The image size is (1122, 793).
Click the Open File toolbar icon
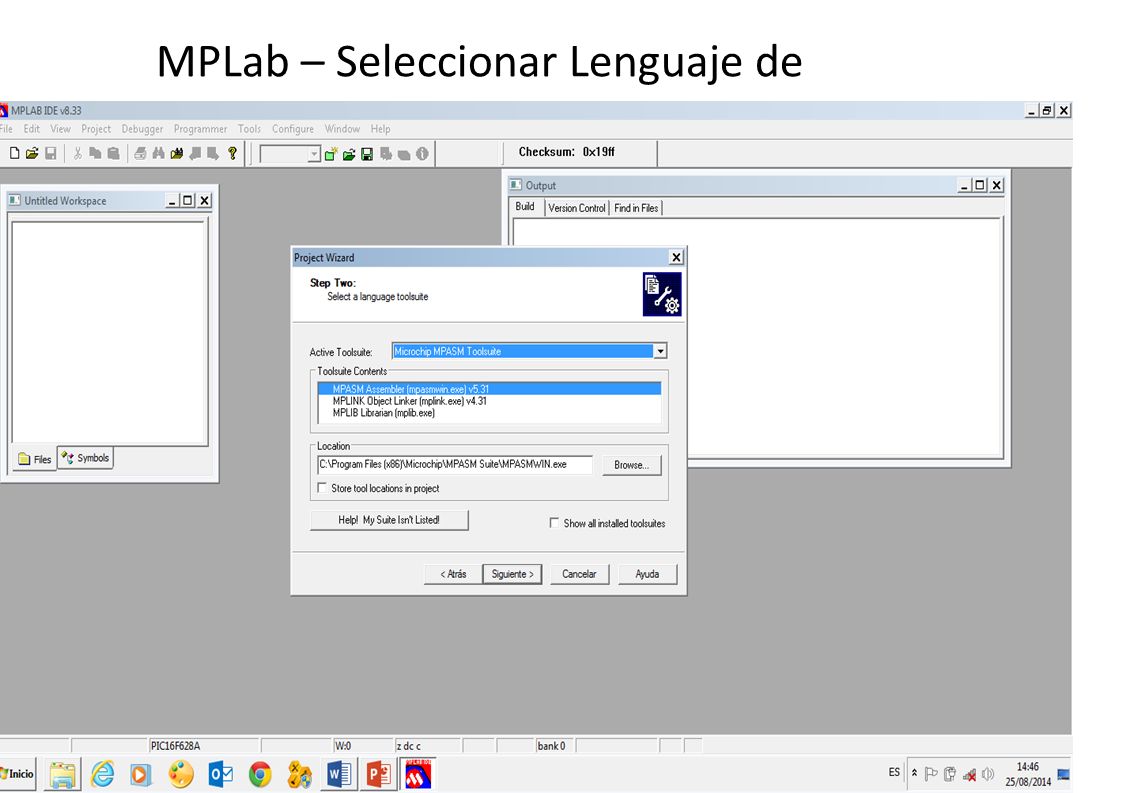(x=32, y=153)
